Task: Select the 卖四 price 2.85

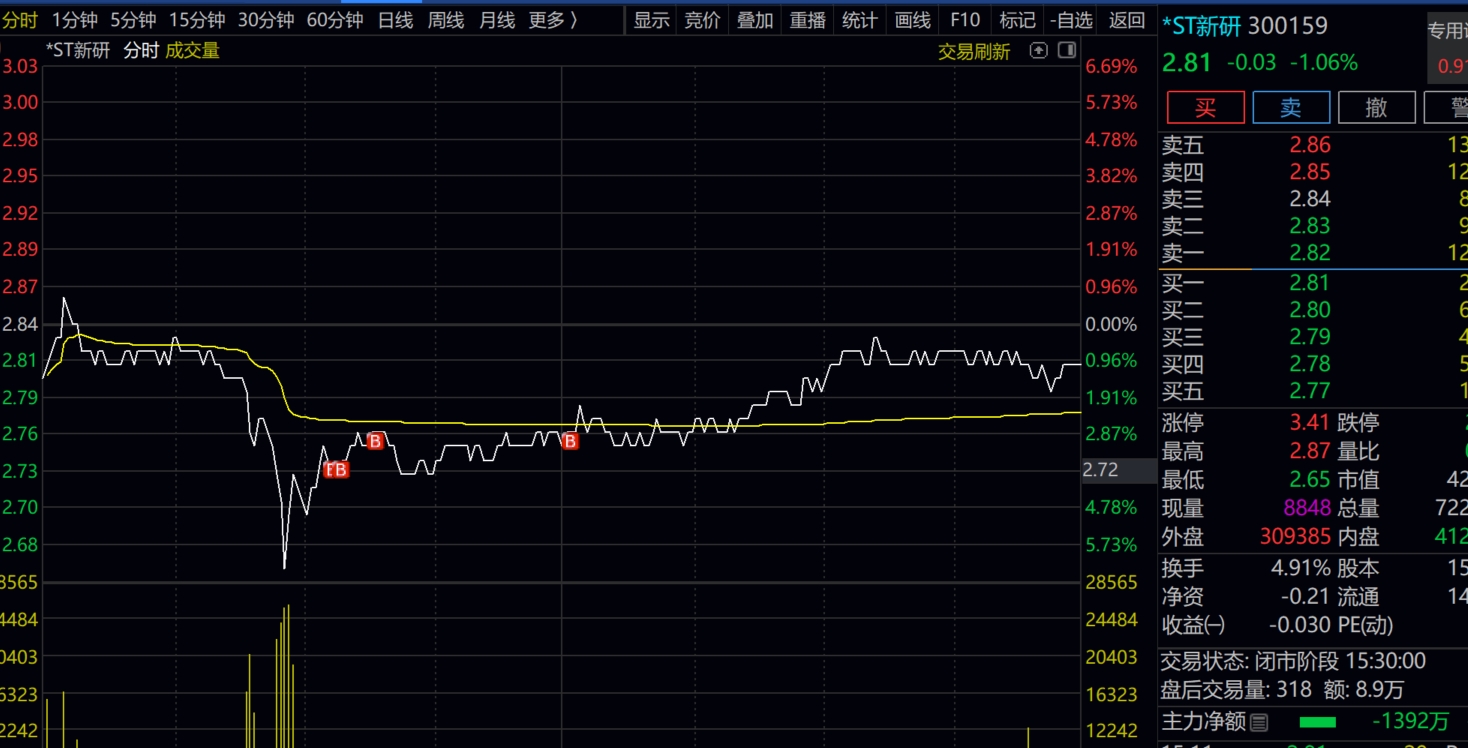Action: (1310, 172)
